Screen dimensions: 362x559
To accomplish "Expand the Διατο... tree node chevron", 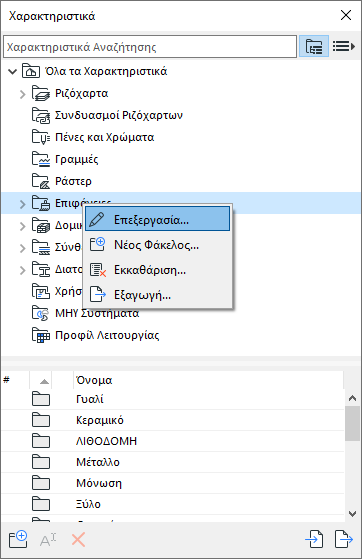I will [x=23, y=270].
